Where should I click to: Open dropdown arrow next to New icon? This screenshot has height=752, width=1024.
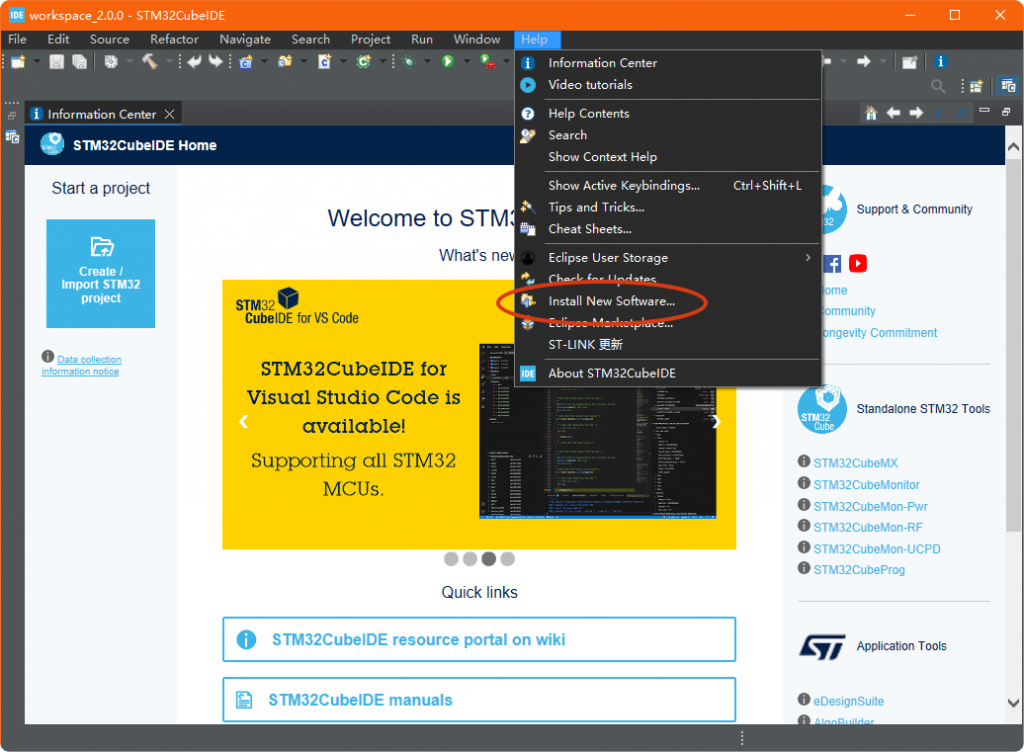(36, 62)
